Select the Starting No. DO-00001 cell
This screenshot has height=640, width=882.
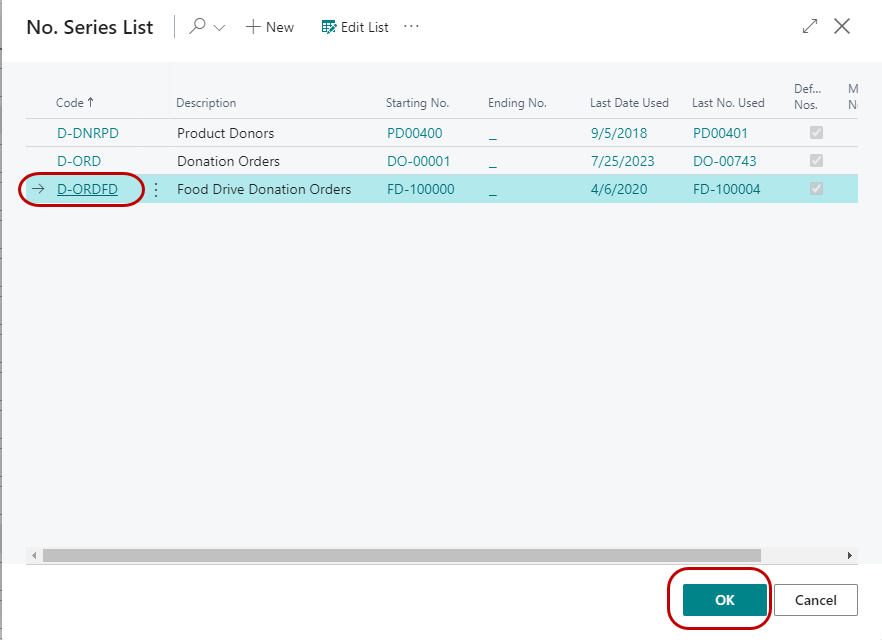point(421,161)
